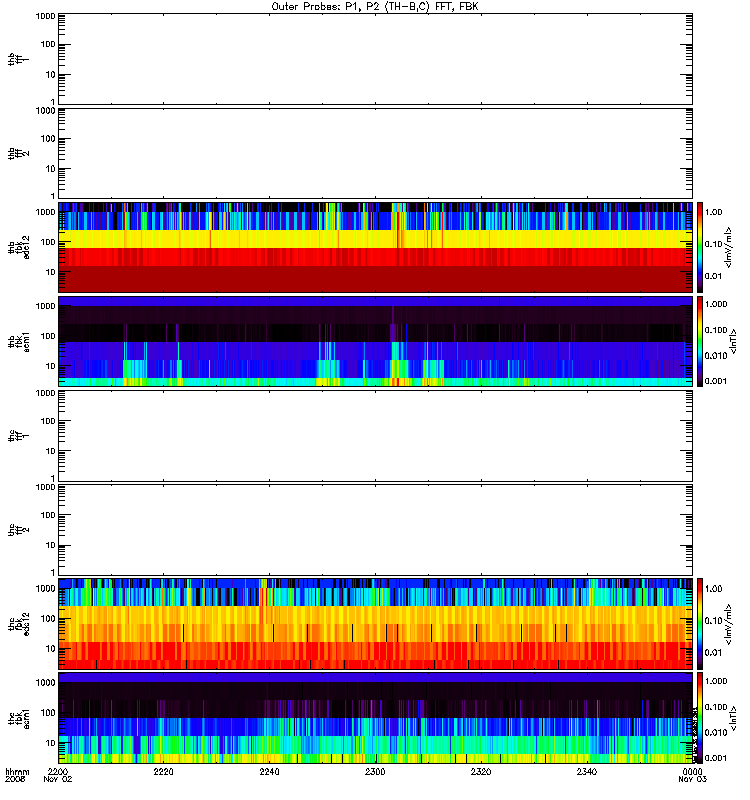Select the empty thc fff 2 panel
This screenshot has width=750, height=800.
point(376,530)
